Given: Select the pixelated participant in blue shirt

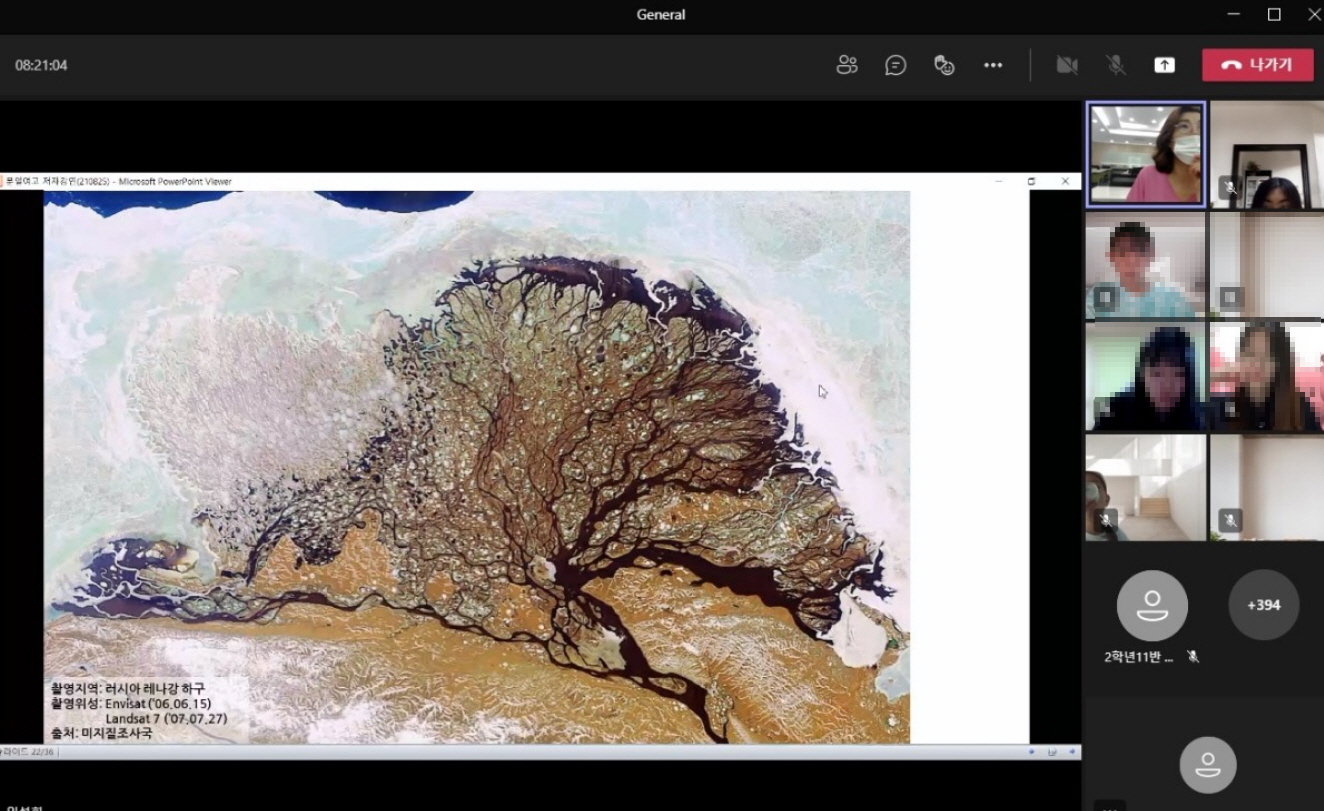Looking at the screenshot, I should [x=1146, y=265].
